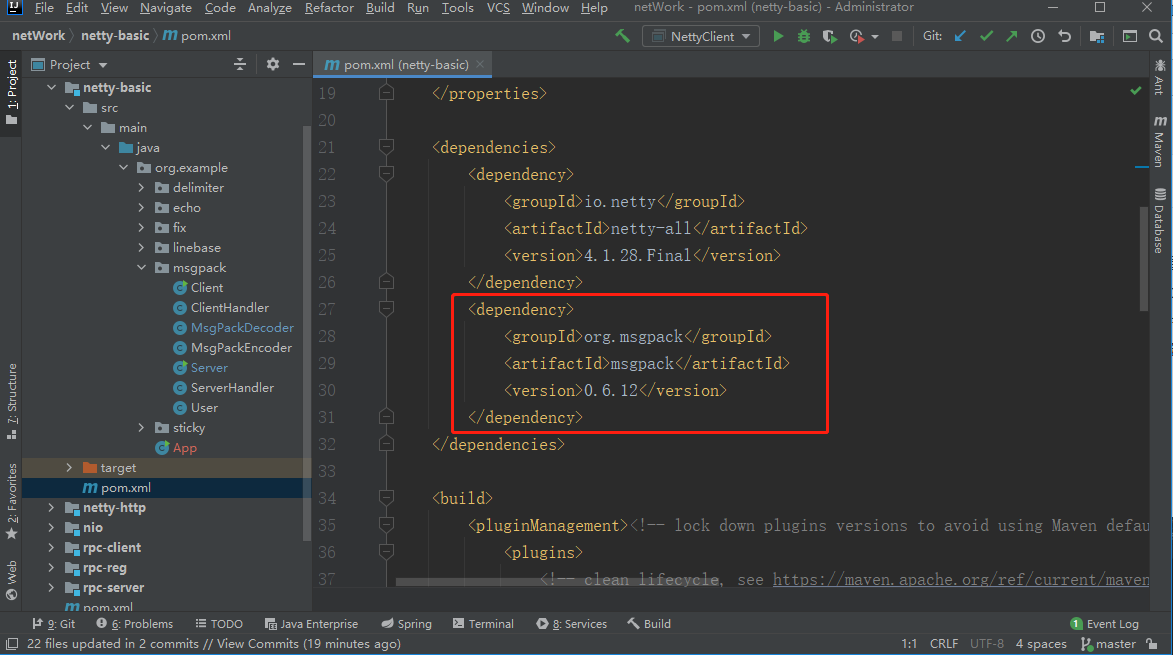
Task: Click the lock read-only status icon
Action: [x=1153, y=644]
